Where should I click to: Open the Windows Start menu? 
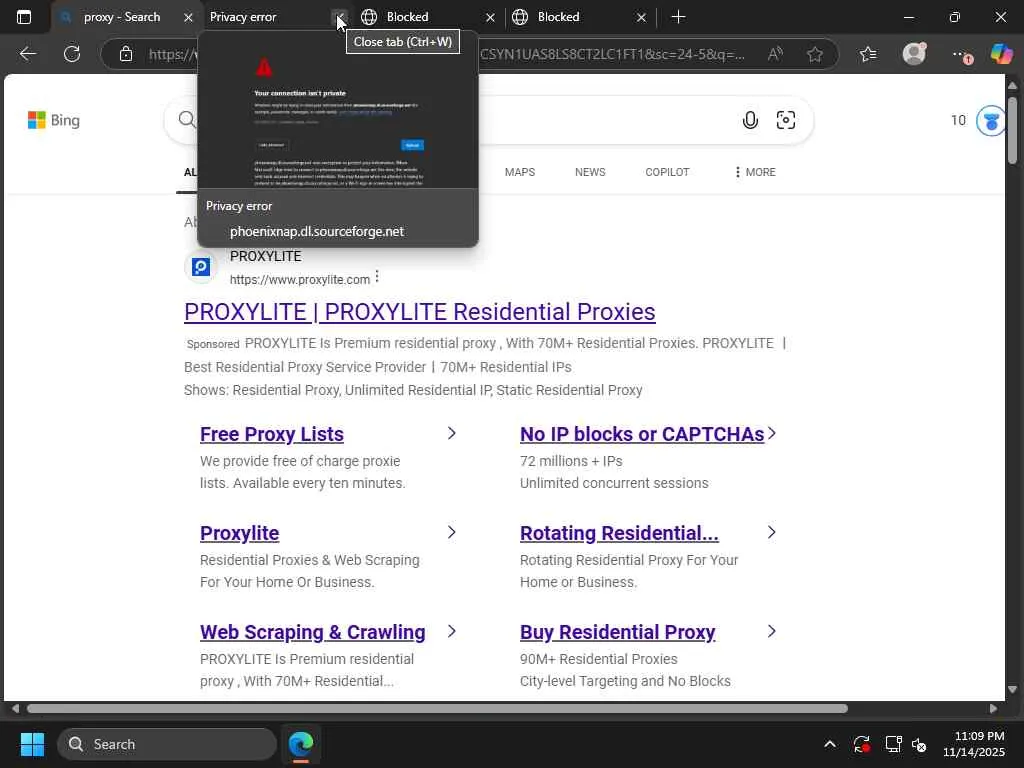[x=32, y=744]
